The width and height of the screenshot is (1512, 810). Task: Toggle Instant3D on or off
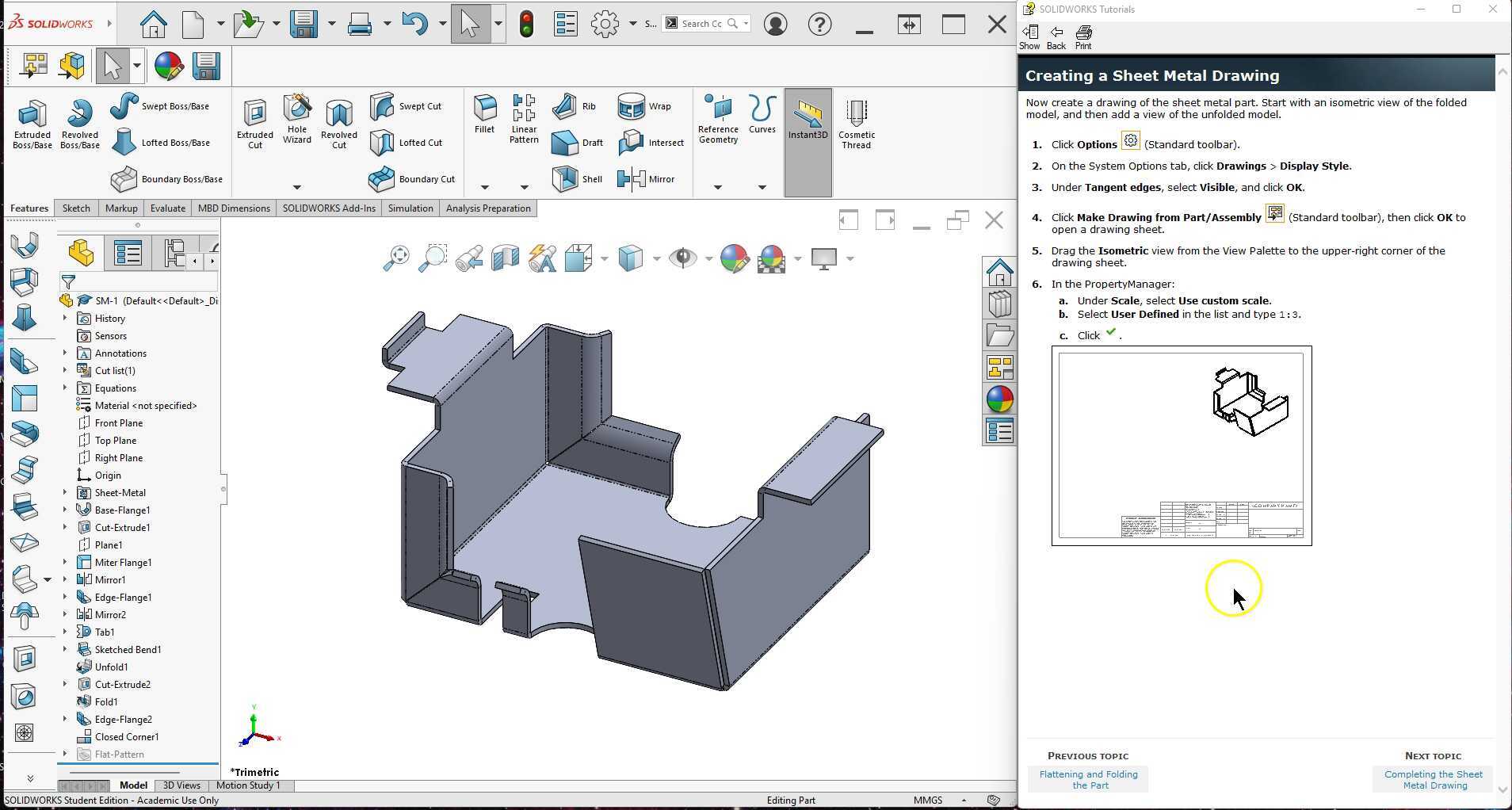coord(808,119)
